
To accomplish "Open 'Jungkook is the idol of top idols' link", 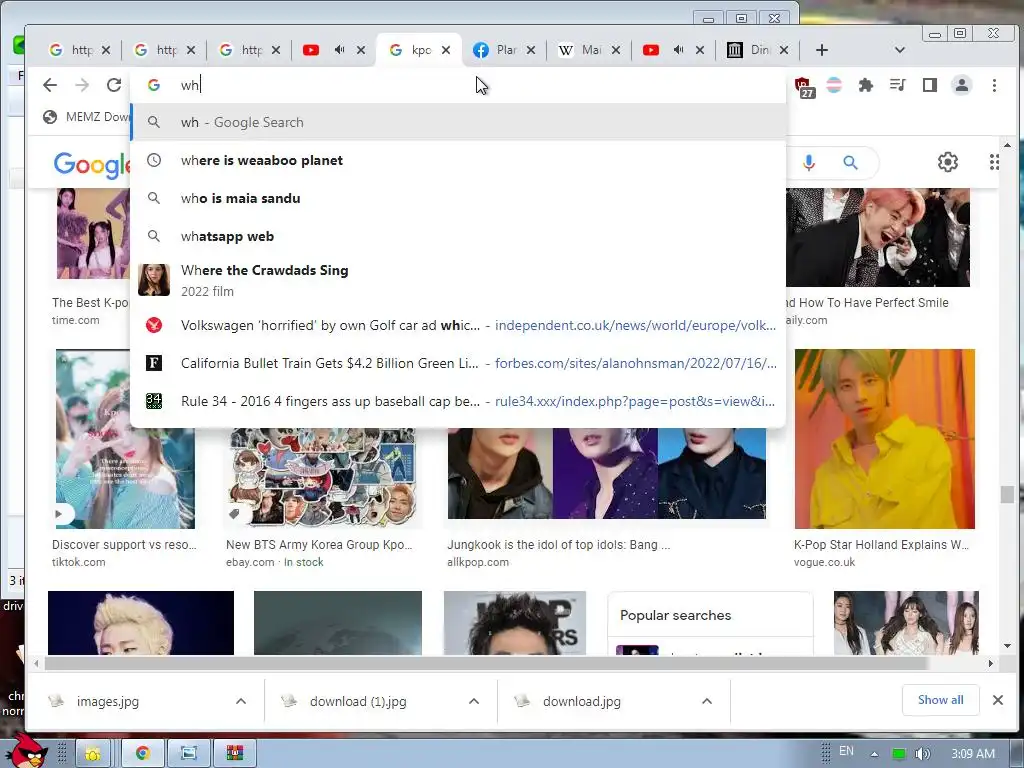I will (x=558, y=545).
